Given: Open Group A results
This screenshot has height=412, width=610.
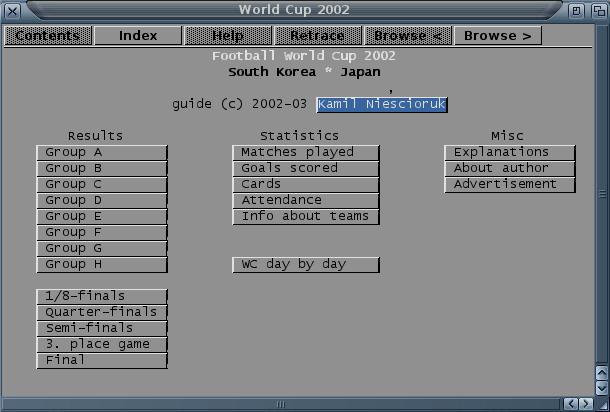Looking at the screenshot, I should click(102, 153).
